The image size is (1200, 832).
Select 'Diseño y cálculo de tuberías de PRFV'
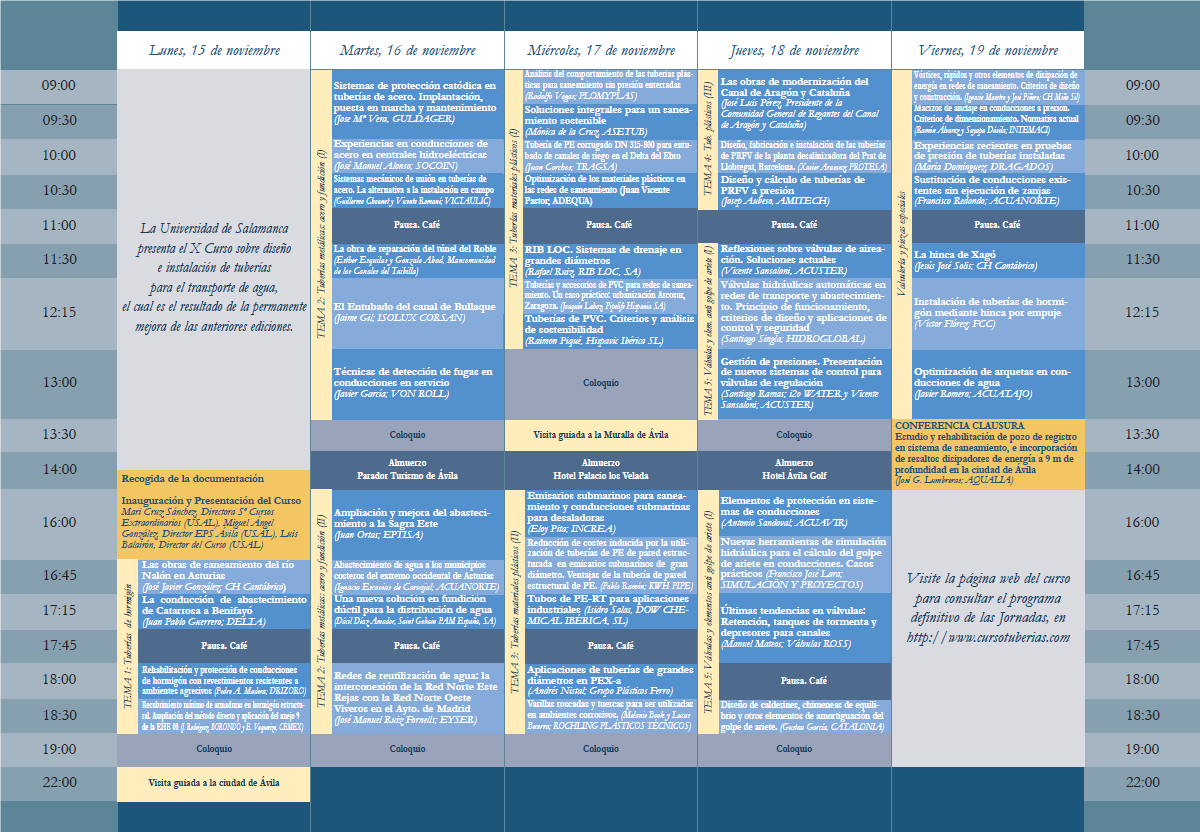[805, 190]
